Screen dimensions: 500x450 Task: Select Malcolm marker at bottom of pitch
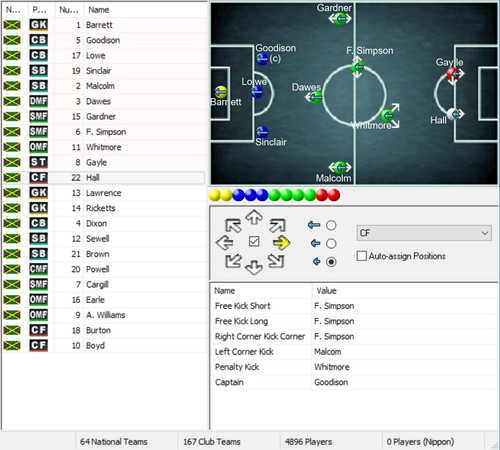point(340,167)
